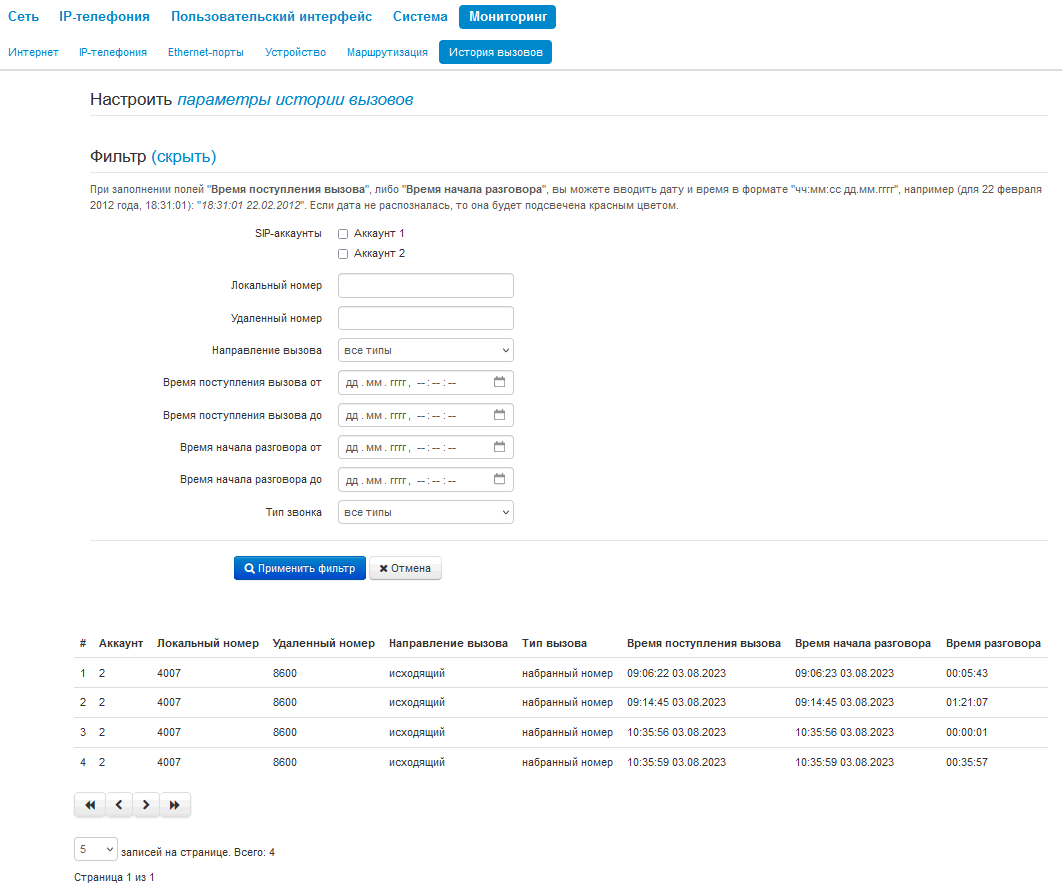Focus the Удаленный номер input field
This screenshot has height=895, width=1062.
point(425,318)
